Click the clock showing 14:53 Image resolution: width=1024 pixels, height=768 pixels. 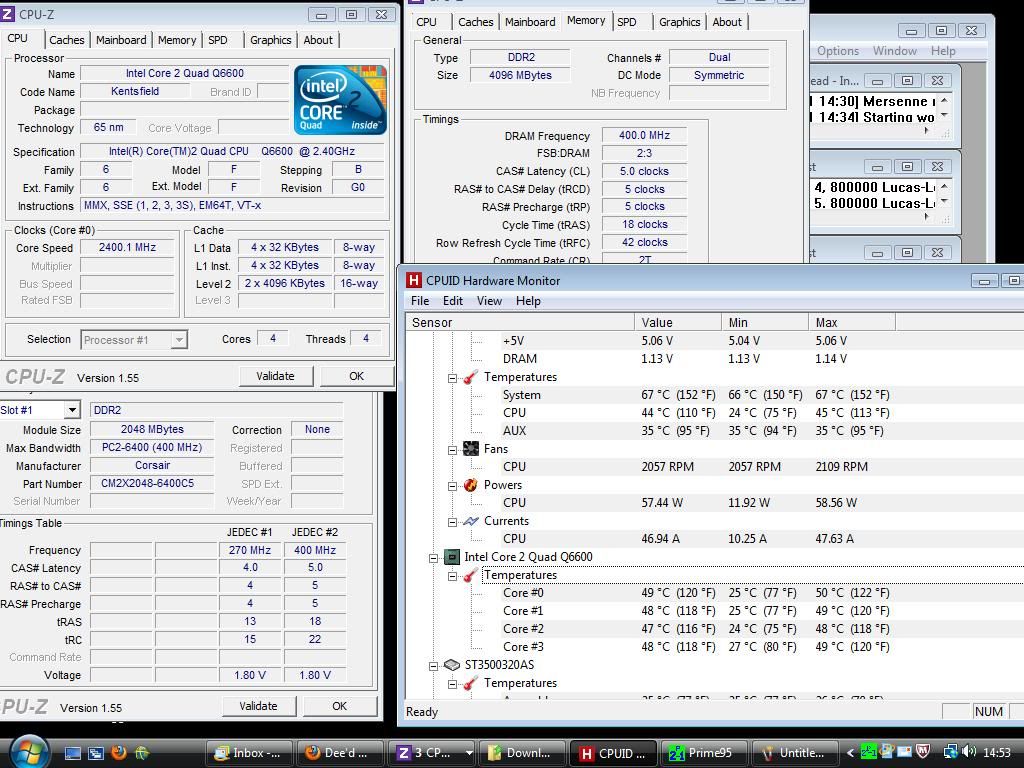tap(997, 753)
